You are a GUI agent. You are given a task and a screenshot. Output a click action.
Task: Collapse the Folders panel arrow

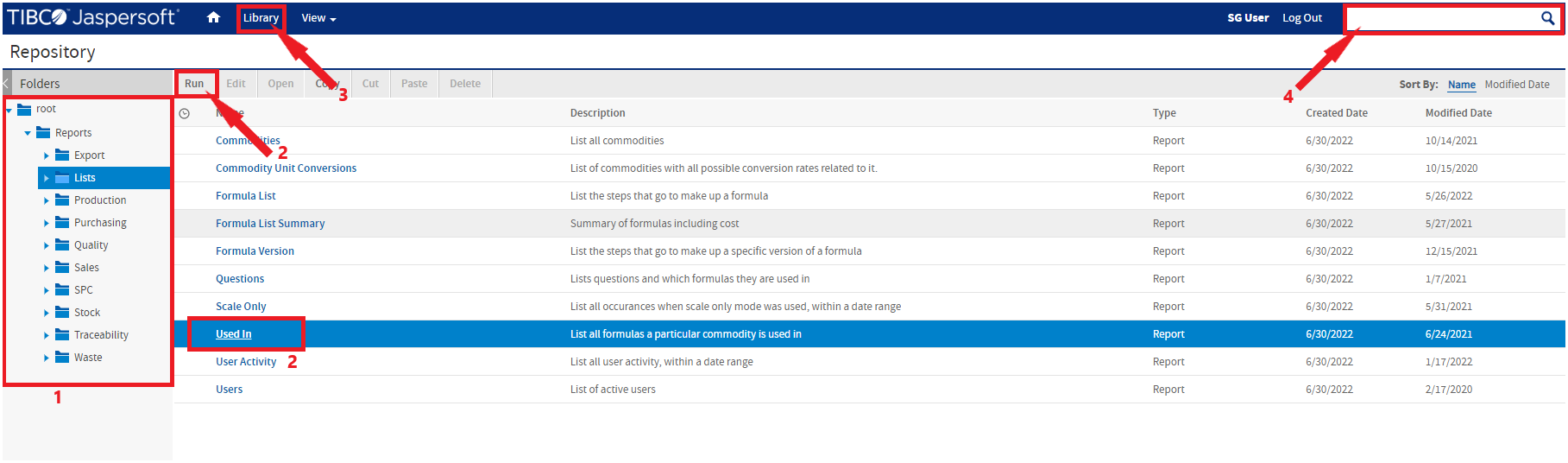6,84
